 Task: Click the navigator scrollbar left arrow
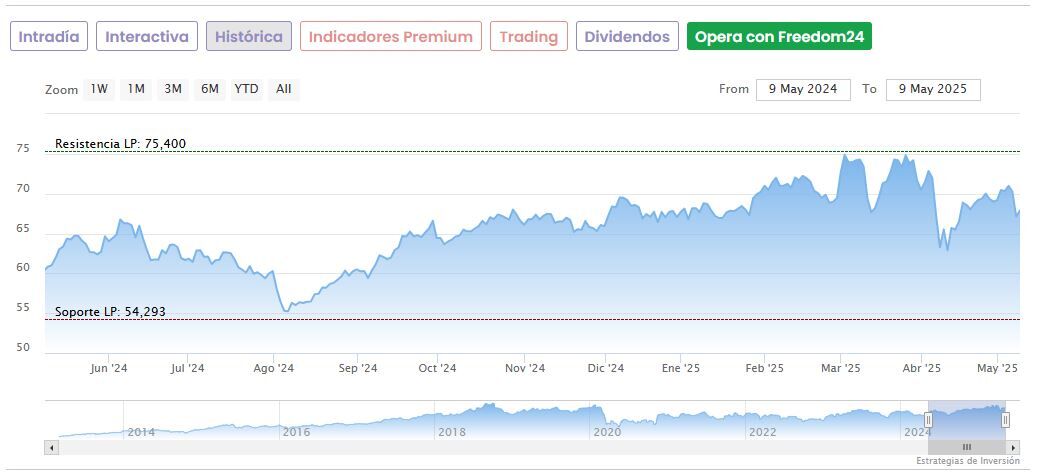tap(50, 447)
